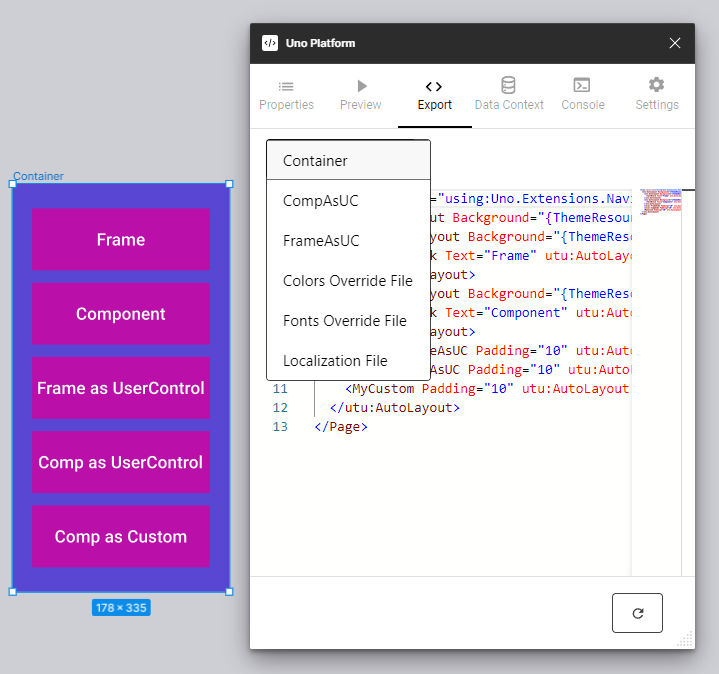Open the Data Context tab
The image size is (719, 674).
[509, 95]
